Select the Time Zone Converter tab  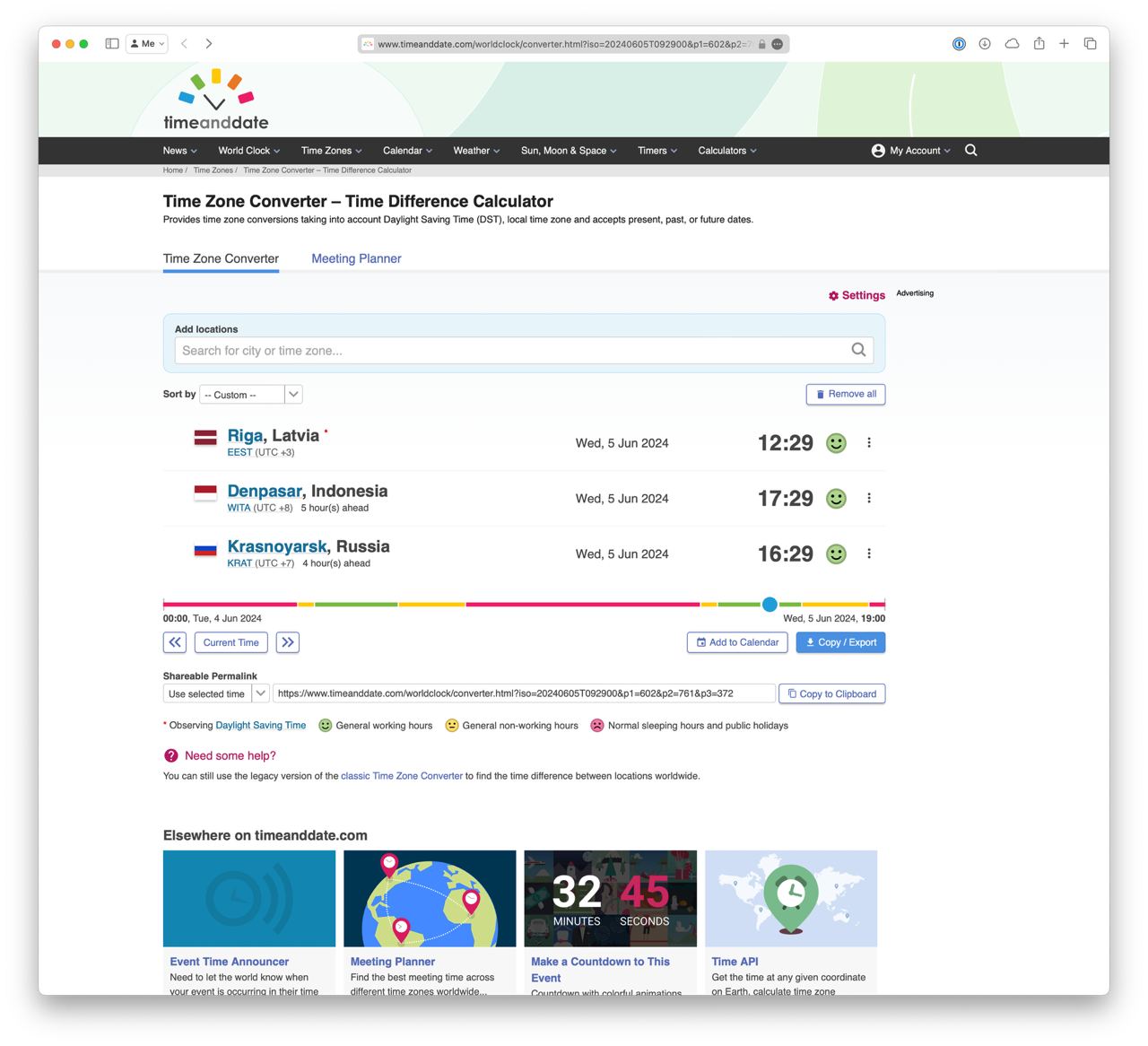point(221,258)
